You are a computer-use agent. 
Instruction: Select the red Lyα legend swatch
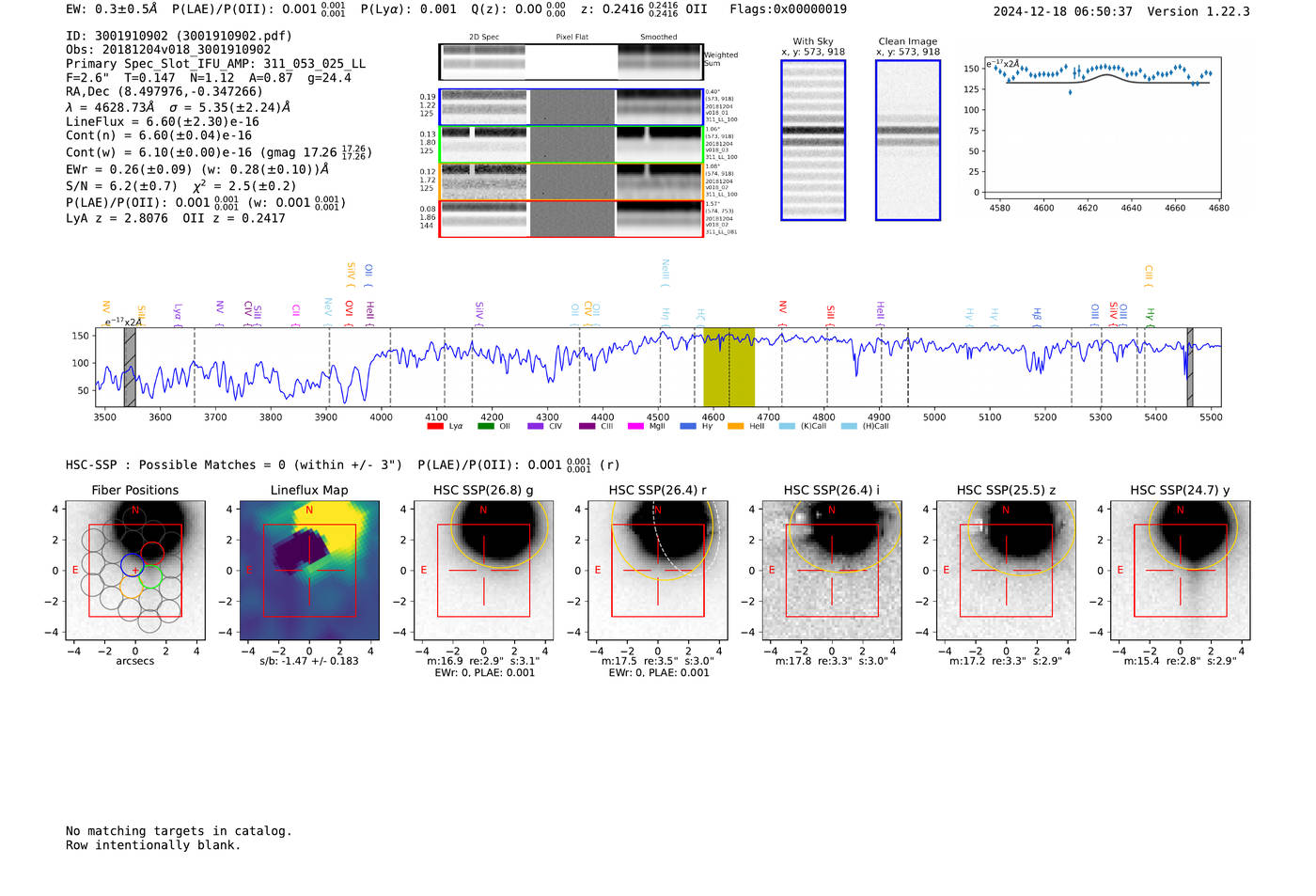coord(435,426)
